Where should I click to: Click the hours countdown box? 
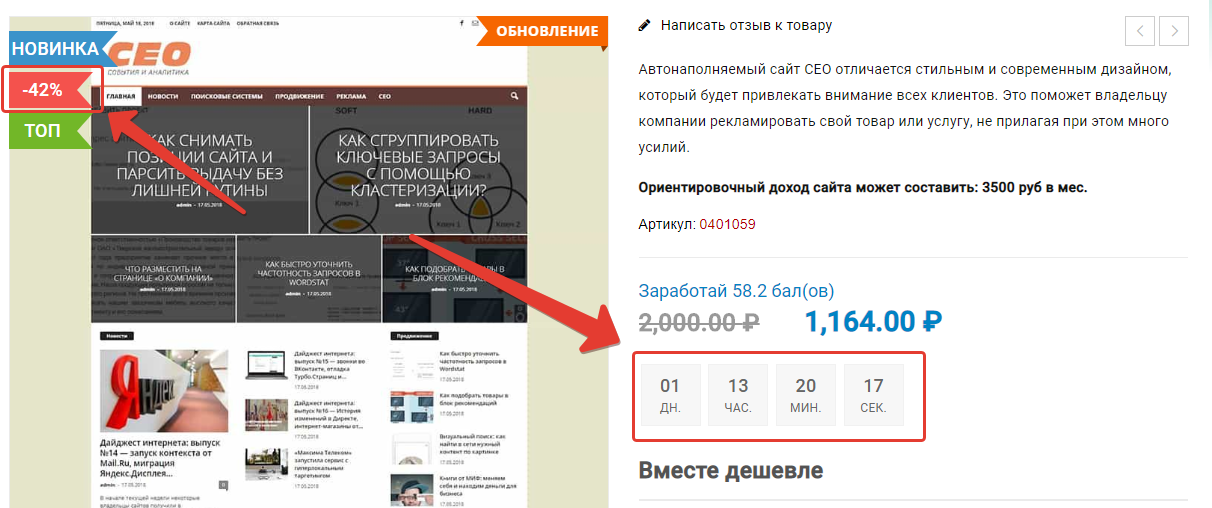tap(738, 395)
